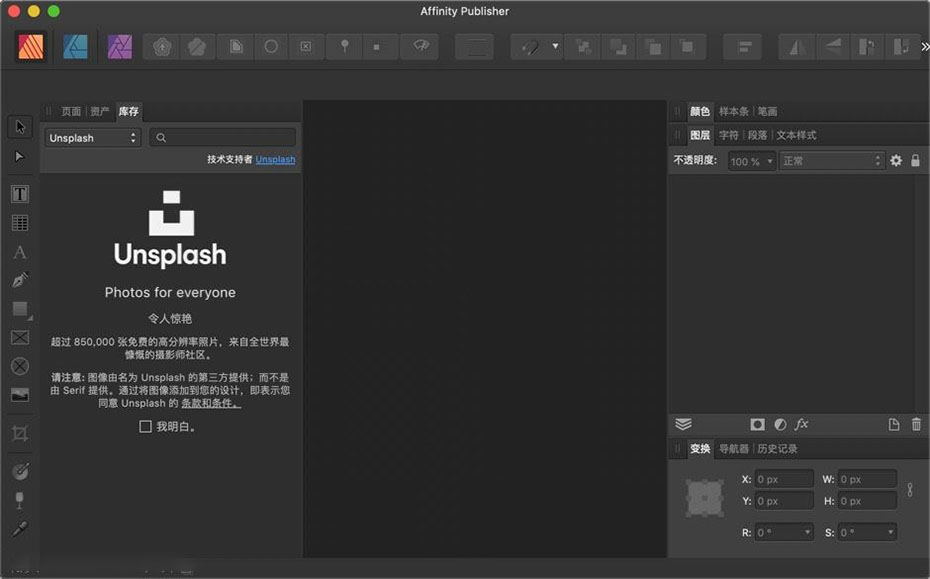Select the Move tool arrow

pyautogui.click(x=20, y=127)
